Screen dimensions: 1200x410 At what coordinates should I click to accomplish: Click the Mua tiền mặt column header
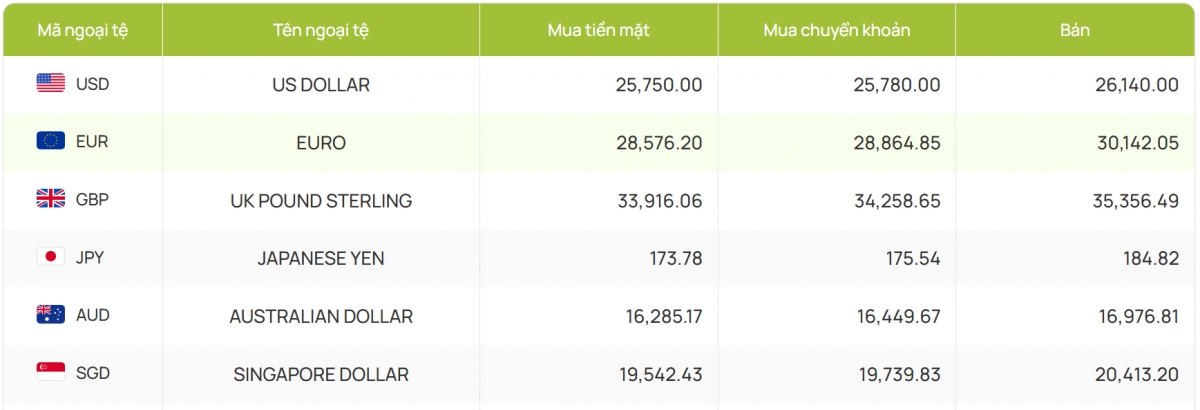[599, 30]
